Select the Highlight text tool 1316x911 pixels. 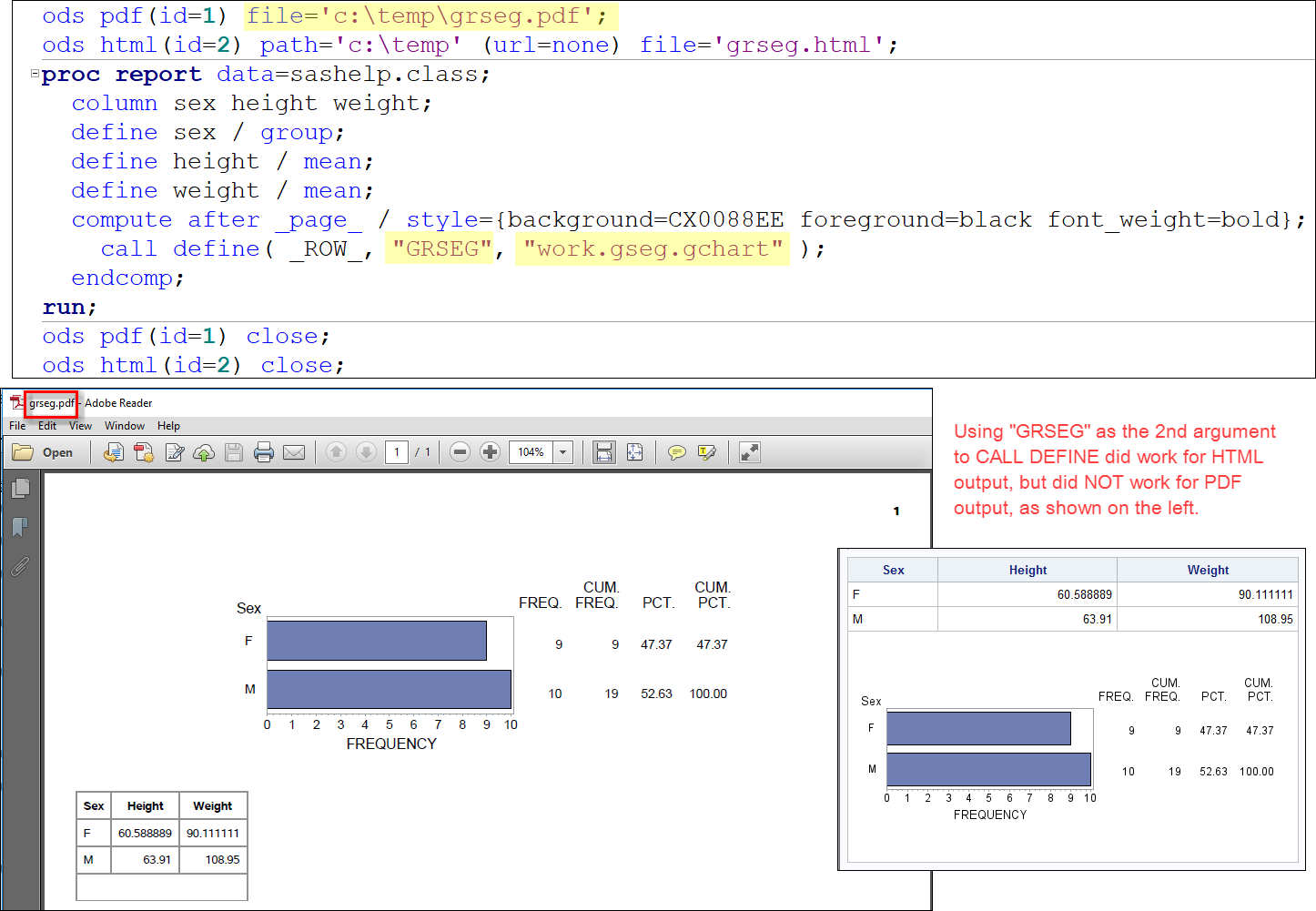pyautogui.click(x=706, y=452)
